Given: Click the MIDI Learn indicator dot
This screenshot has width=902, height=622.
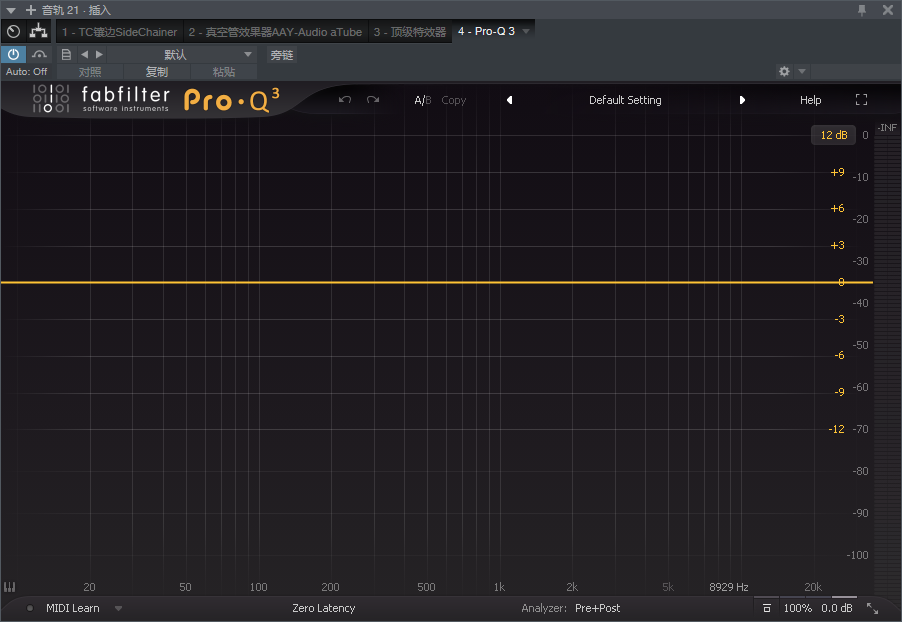Looking at the screenshot, I should pyautogui.click(x=29, y=608).
